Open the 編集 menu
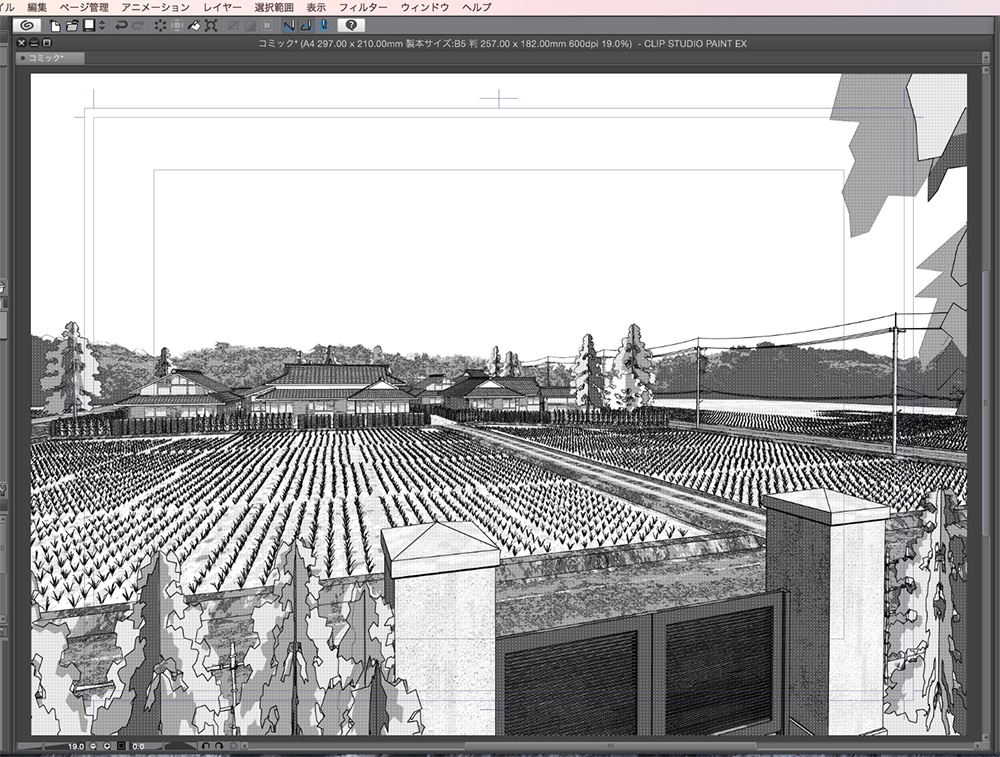 (x=37, y=7)
